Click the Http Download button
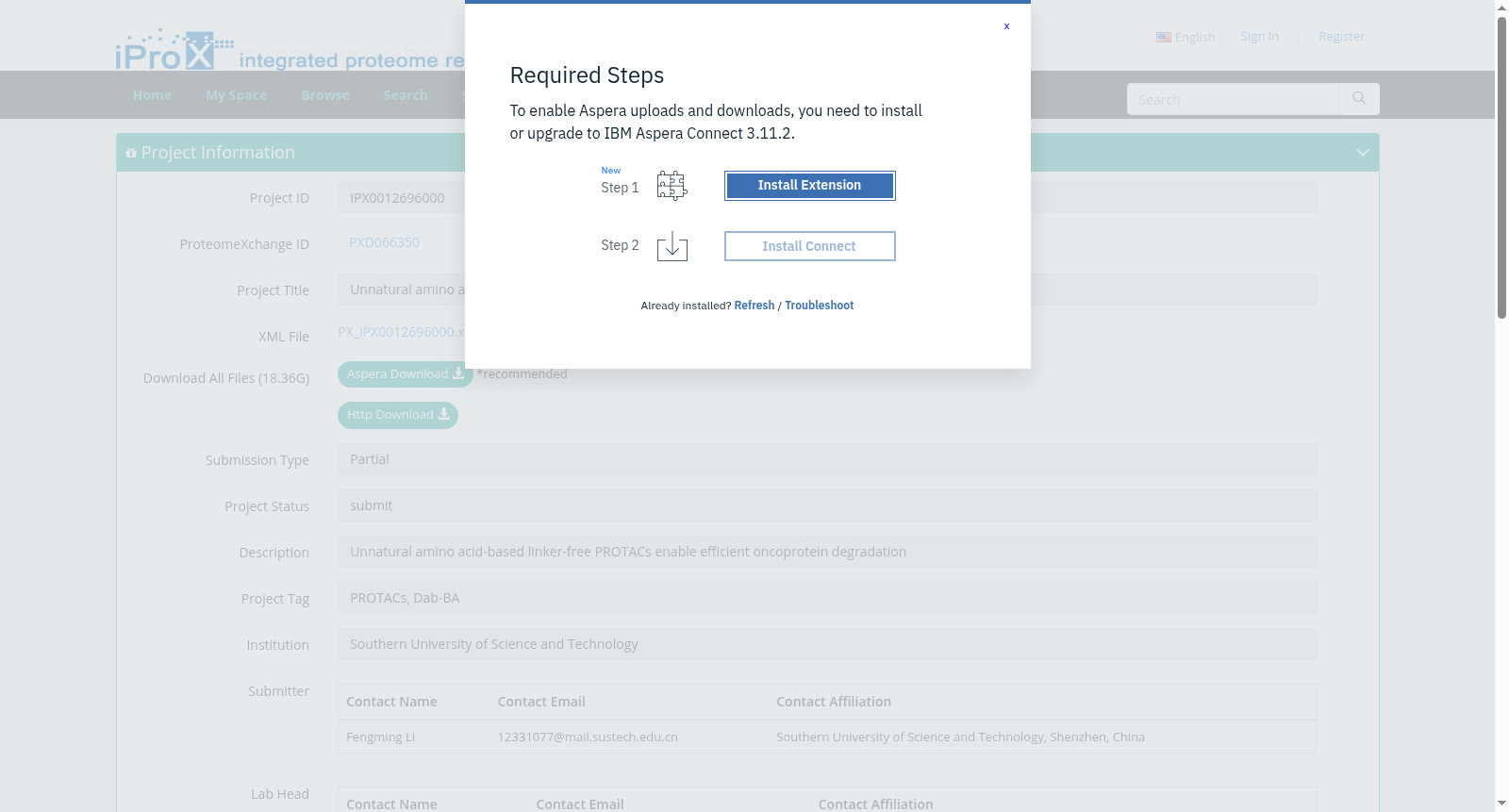Screen dimensions: 1509x812 click(397, 415)
